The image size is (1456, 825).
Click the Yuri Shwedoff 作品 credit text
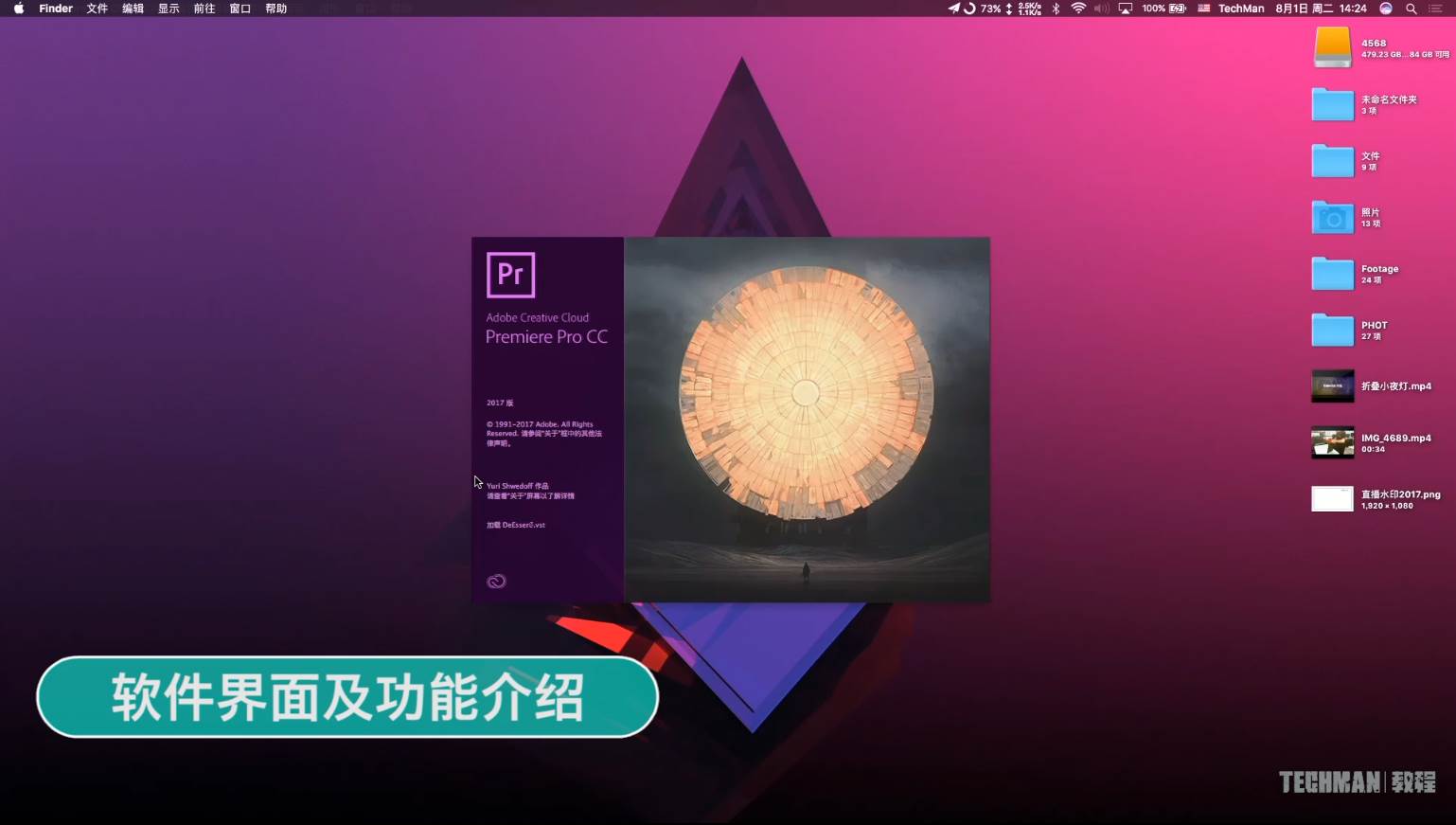(x=518, y=486)
